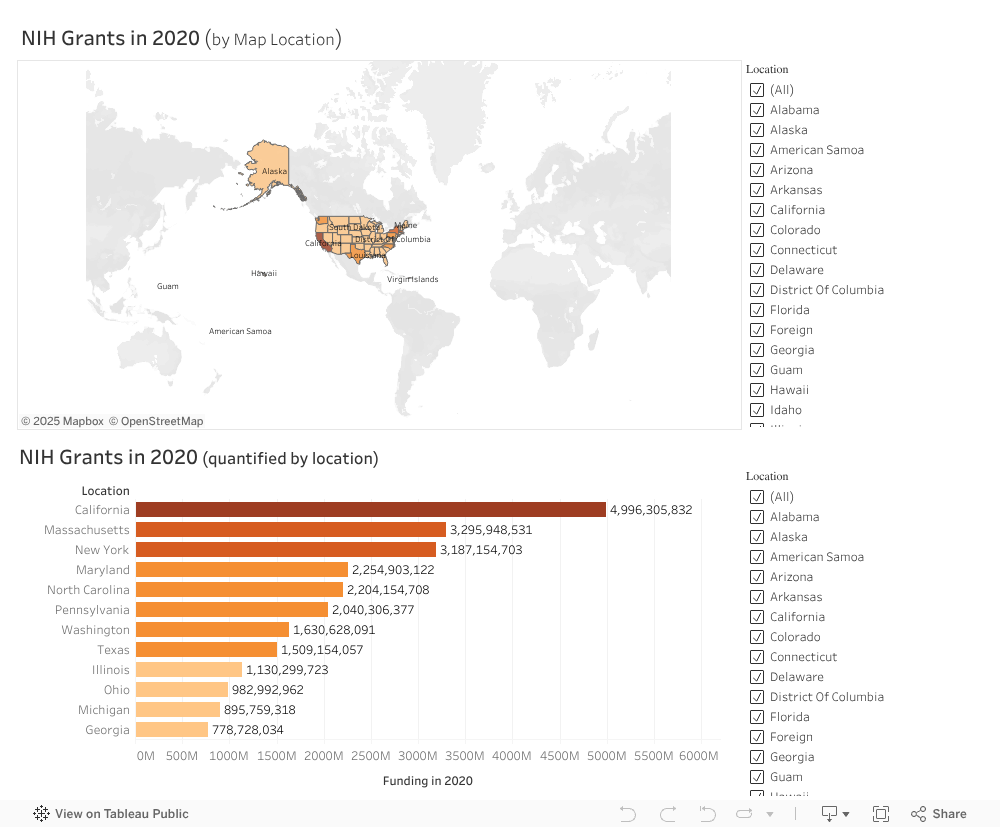This screenshot has height=827, width=1000.
Task: Click the Share text label
Action: tap(949, 814)
